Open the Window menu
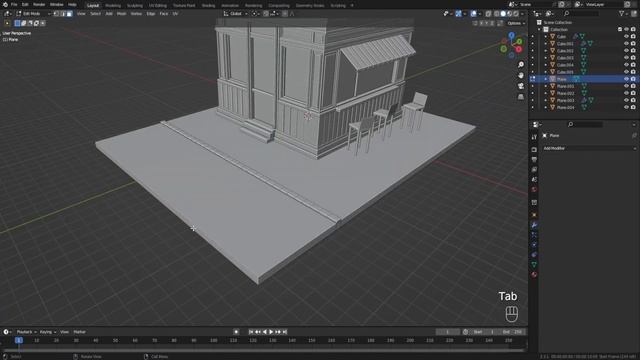Viewport: 640px width, 360px height. pos(56,4)
